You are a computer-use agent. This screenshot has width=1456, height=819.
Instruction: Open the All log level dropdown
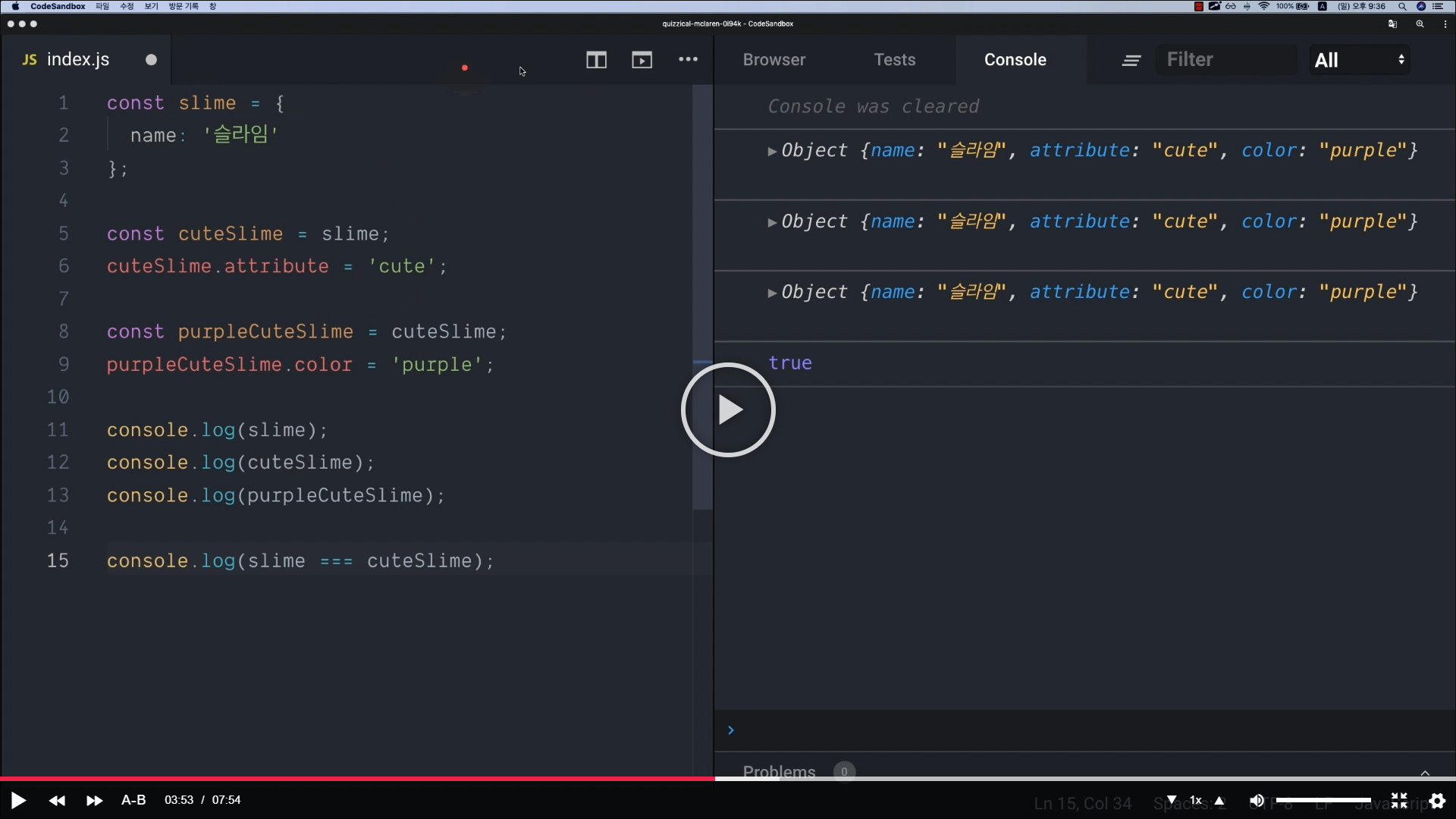click(x=1359, y=60)
